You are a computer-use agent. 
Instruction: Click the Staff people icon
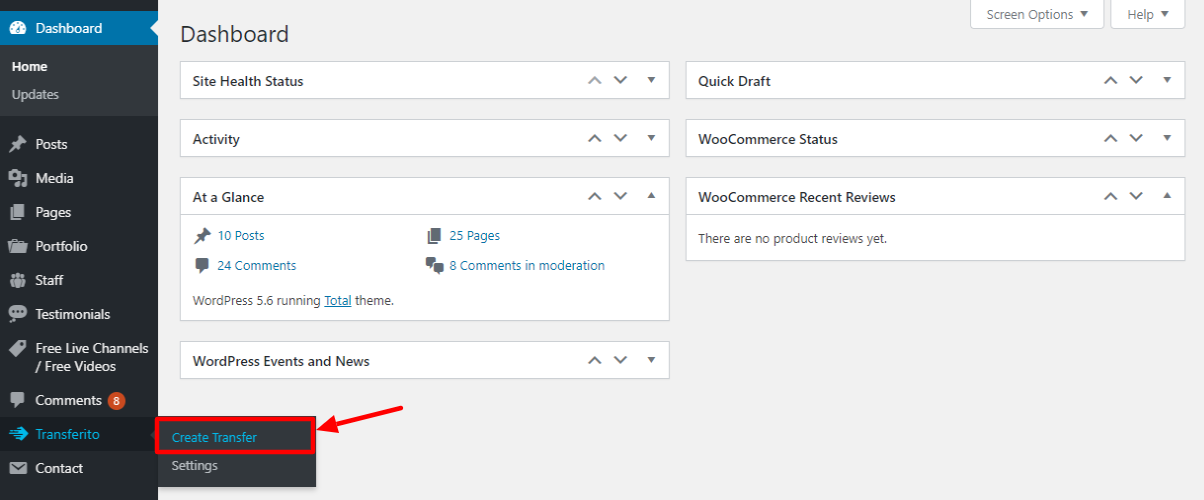point(18,280)
